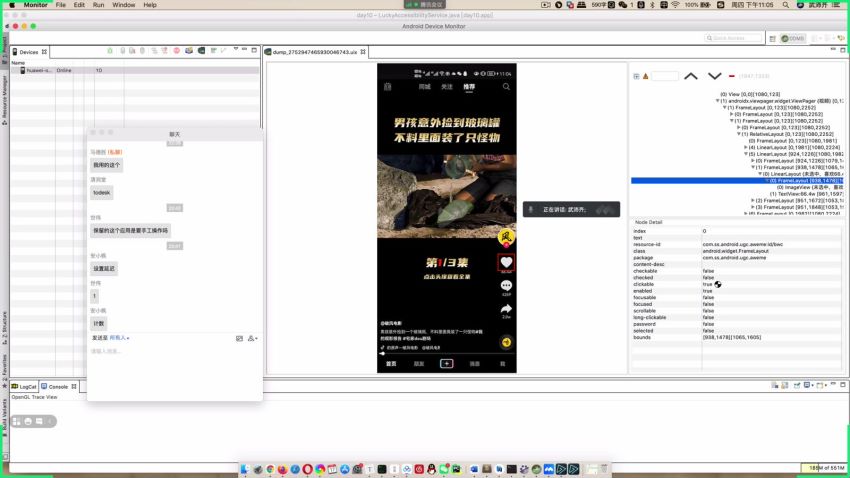850x478 pixels.
Task: Click the Update Heap icon in the Devices toolbar
Action: (123, 51)
